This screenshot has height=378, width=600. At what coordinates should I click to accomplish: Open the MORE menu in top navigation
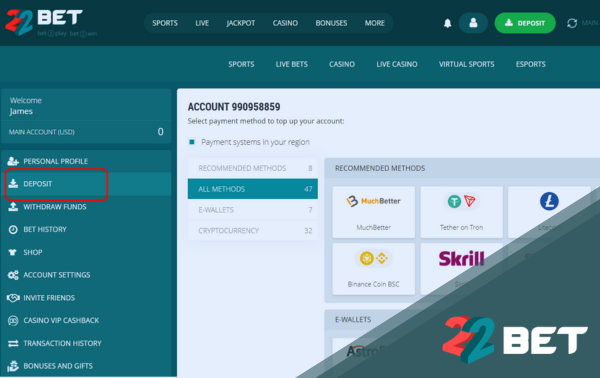click(375, 23)
